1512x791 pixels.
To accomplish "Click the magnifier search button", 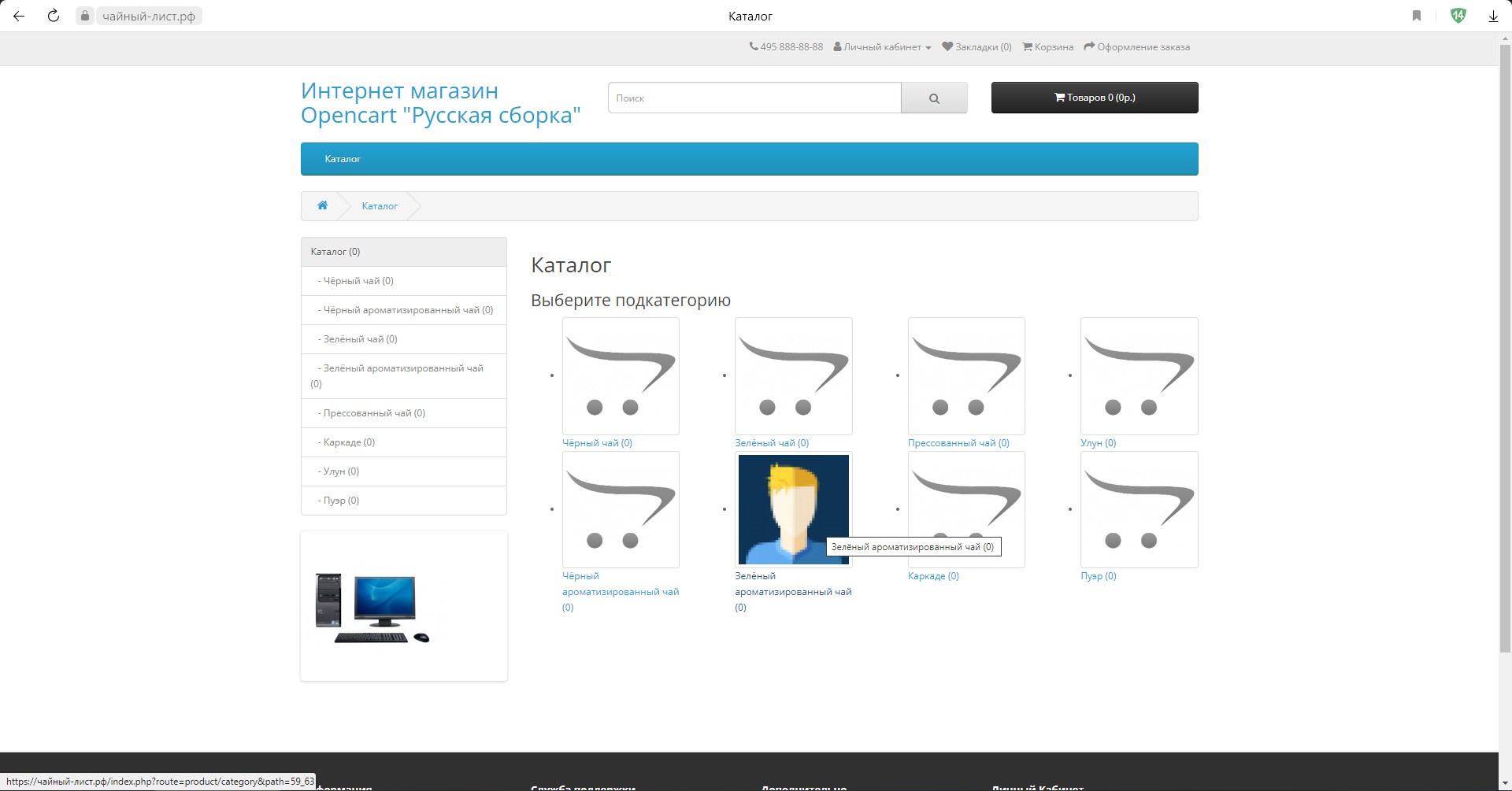I will pyautogui.click(x=934, y=98).
